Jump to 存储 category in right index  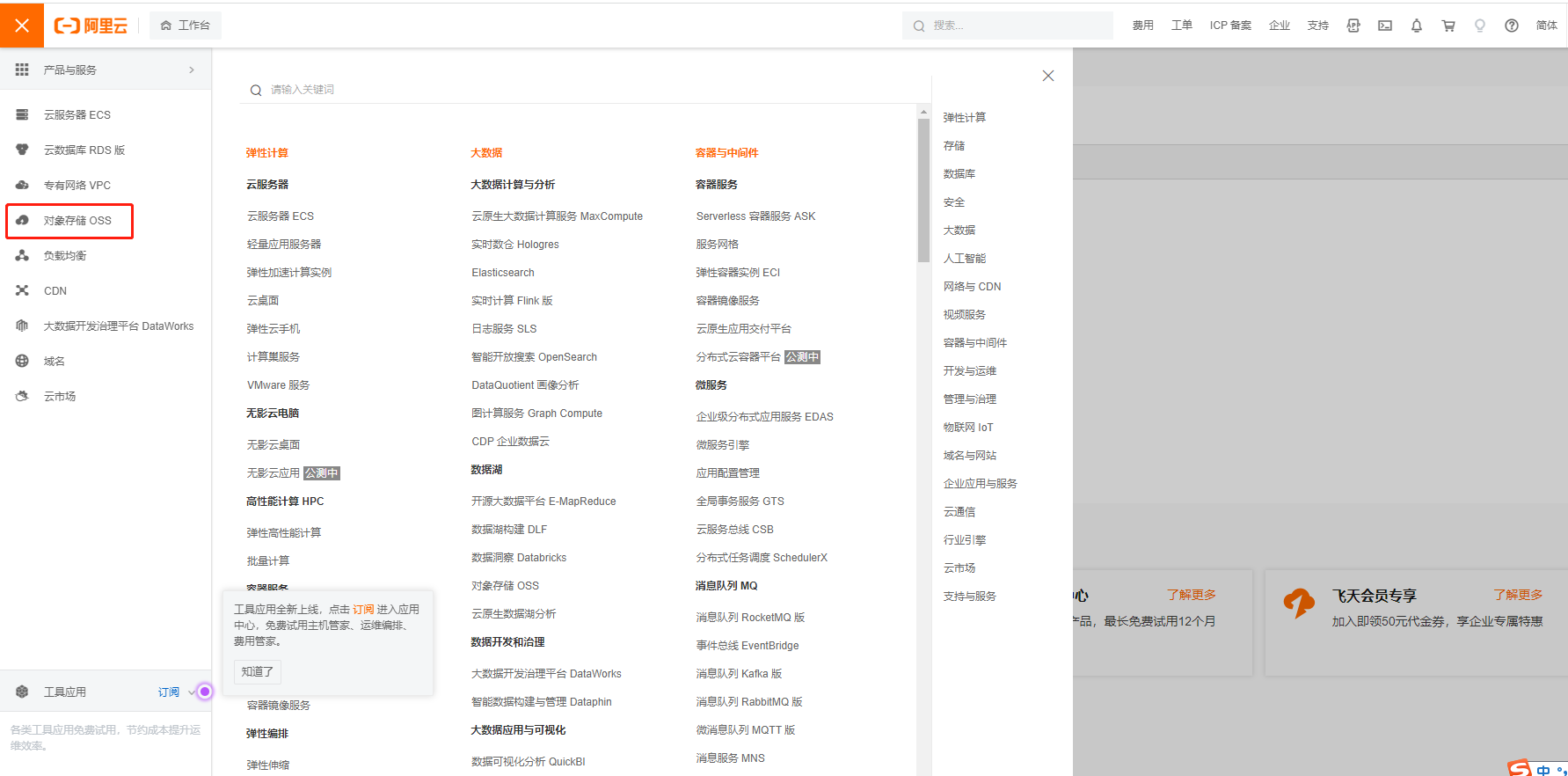[954, 146]
